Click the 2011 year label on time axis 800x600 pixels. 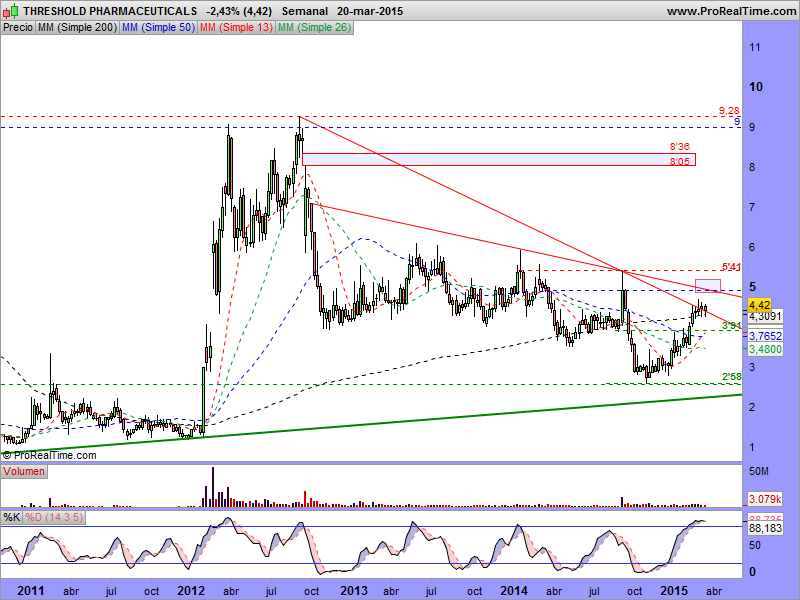tap(31, 591)
